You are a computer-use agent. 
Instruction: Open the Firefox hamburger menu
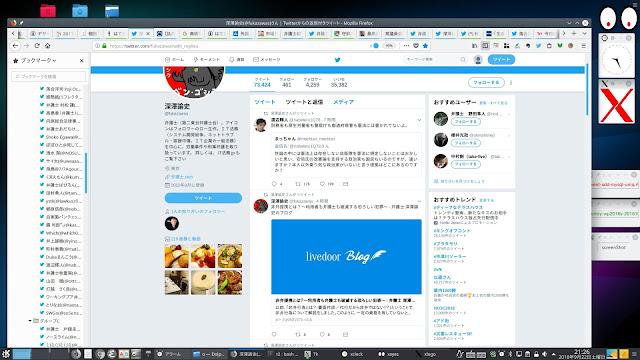[x=584, y=46]
